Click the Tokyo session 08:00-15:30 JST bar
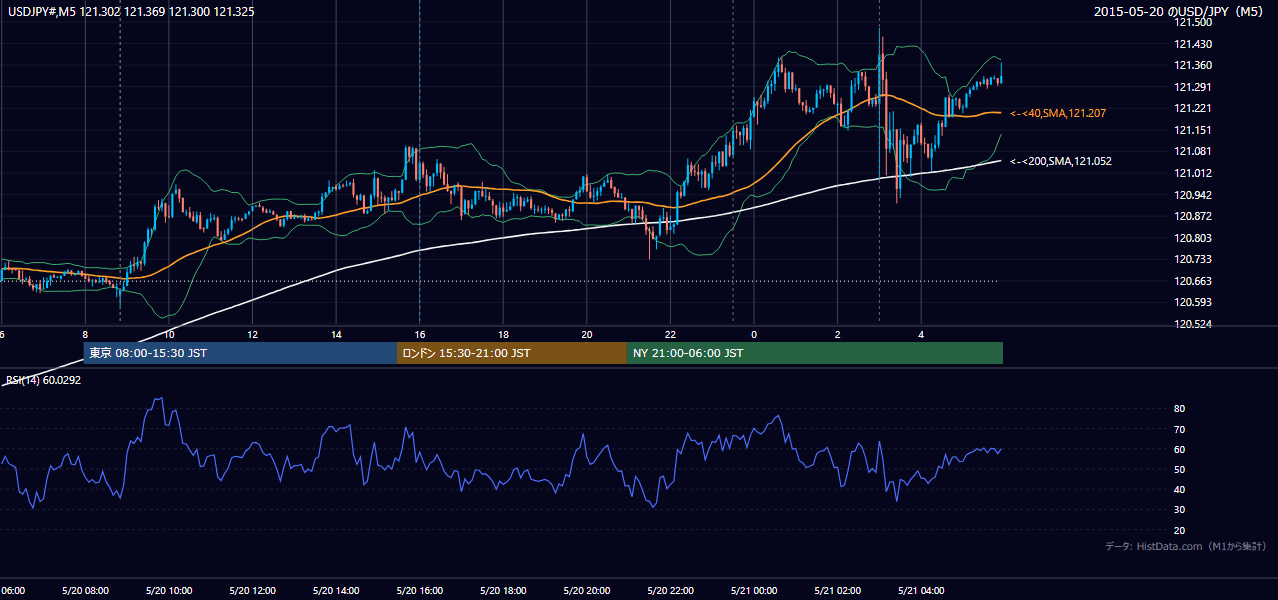1278x600 pixels. point(240,353)
